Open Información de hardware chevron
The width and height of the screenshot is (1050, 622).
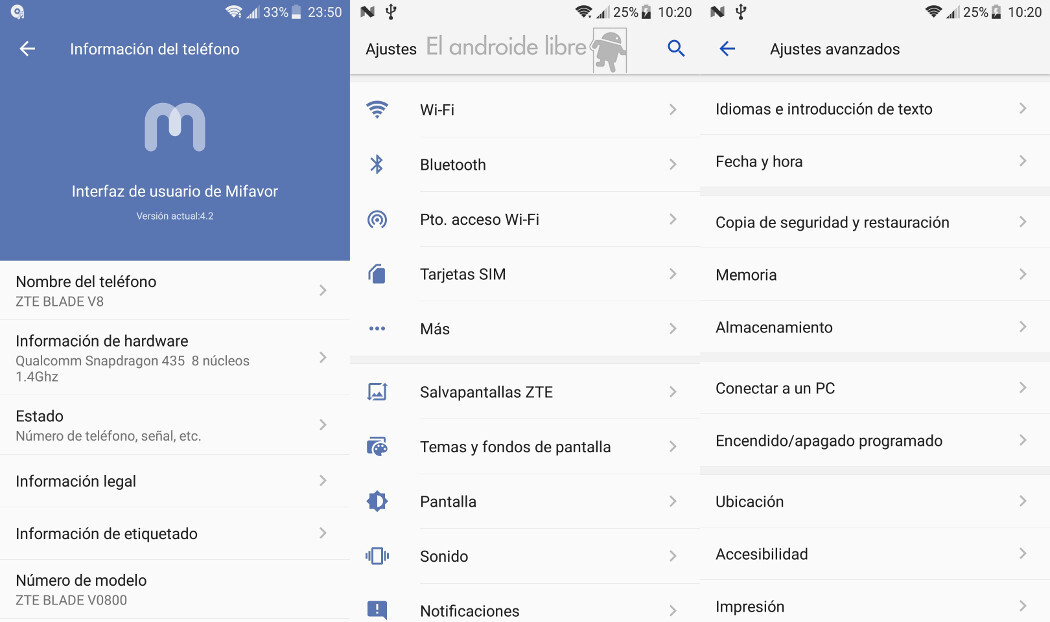point(323,358)
